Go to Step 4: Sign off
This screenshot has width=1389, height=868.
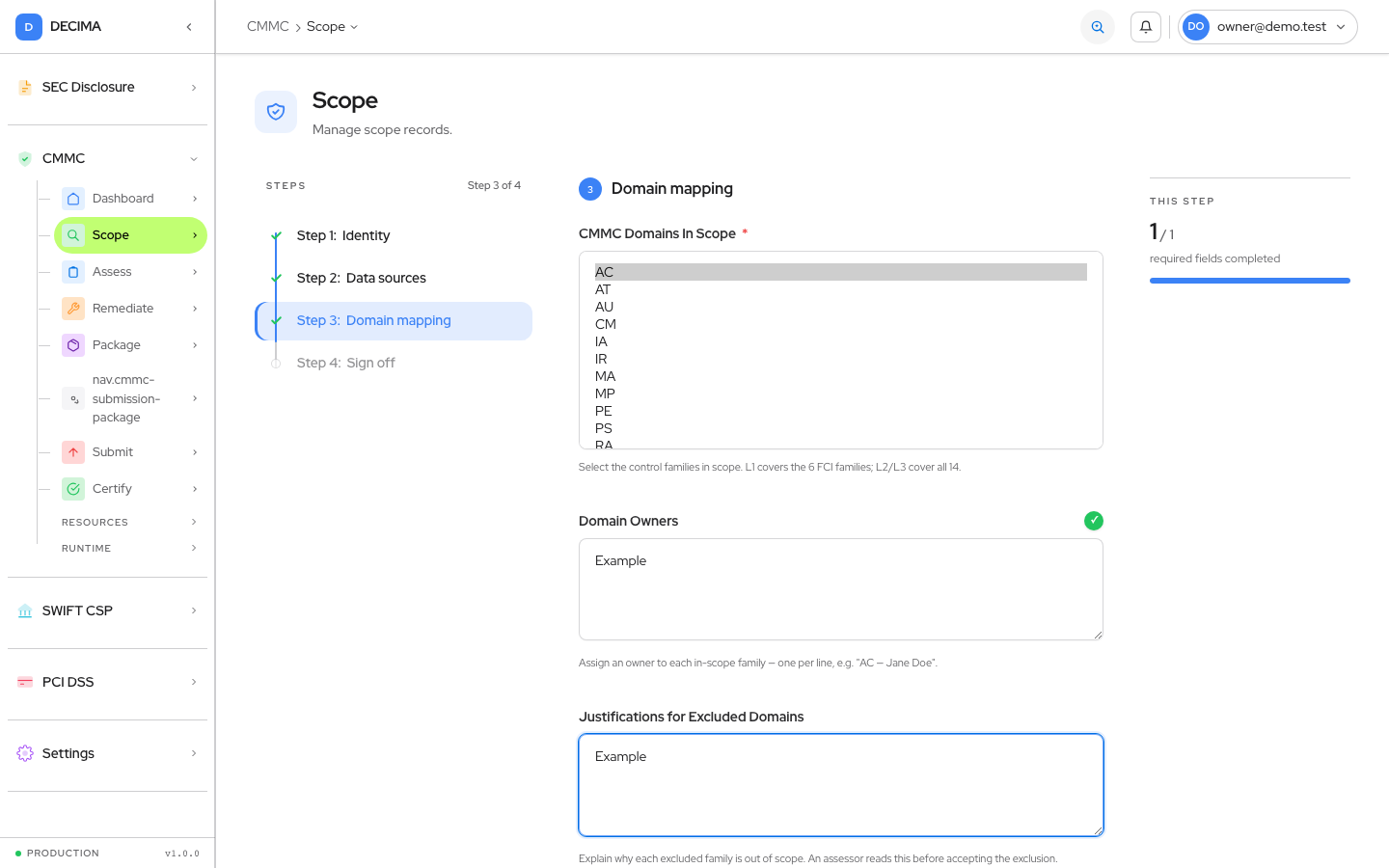[394, 364]
